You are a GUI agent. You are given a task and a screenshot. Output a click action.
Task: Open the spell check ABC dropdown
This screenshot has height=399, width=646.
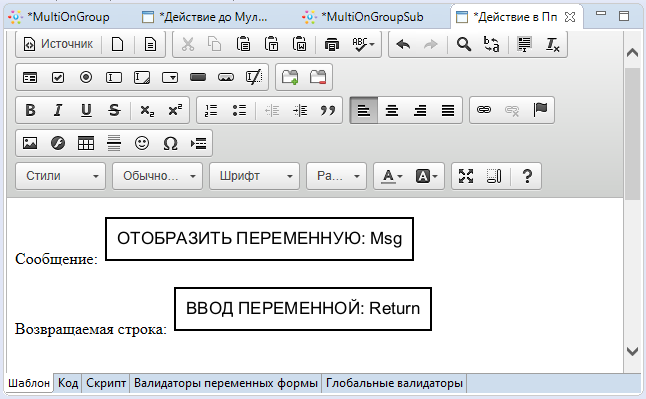click(363, 44)
